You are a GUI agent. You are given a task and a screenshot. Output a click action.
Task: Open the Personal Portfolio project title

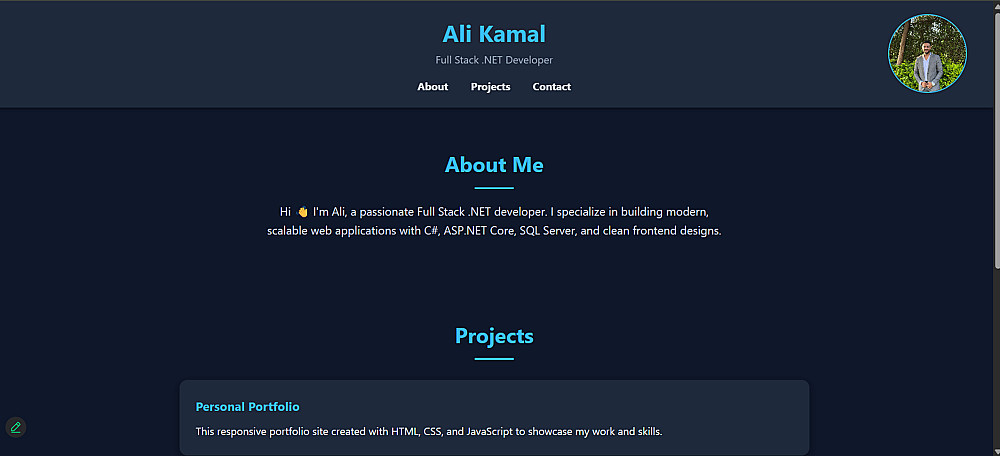point(247,407)
